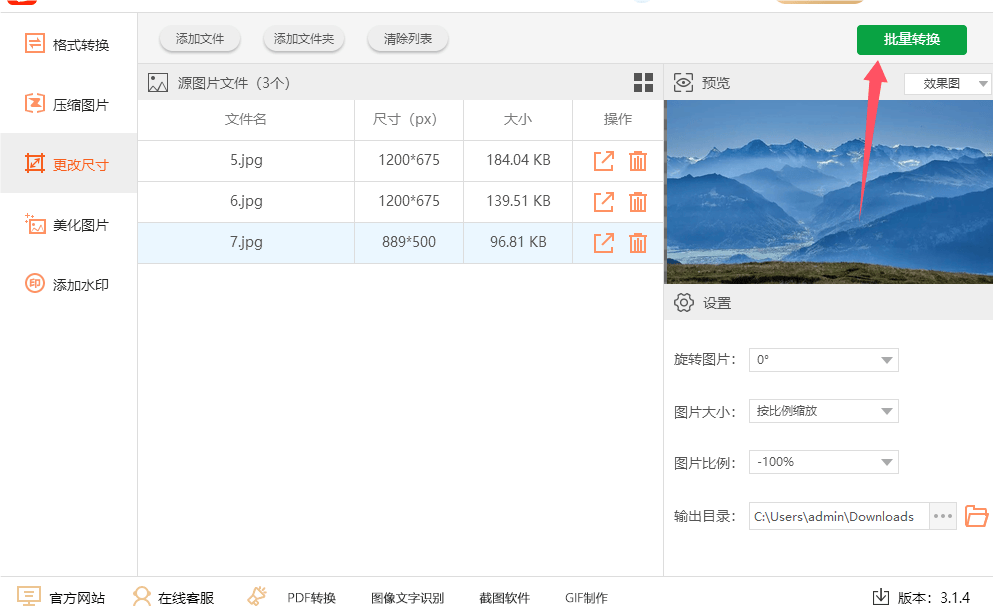Click the 清除列表 button
This screenshot has height=616, width=993.
407,39
